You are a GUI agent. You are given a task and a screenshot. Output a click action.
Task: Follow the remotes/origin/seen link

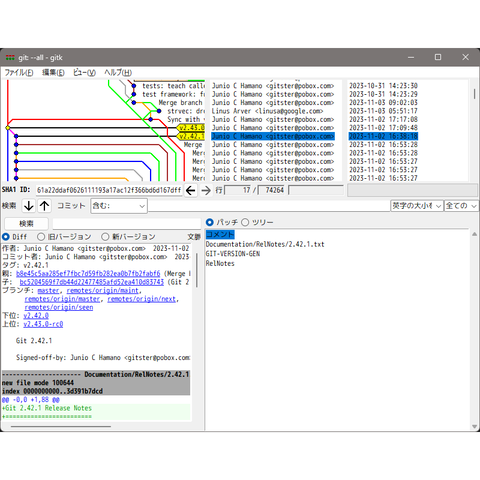click(x=59, y=307)
